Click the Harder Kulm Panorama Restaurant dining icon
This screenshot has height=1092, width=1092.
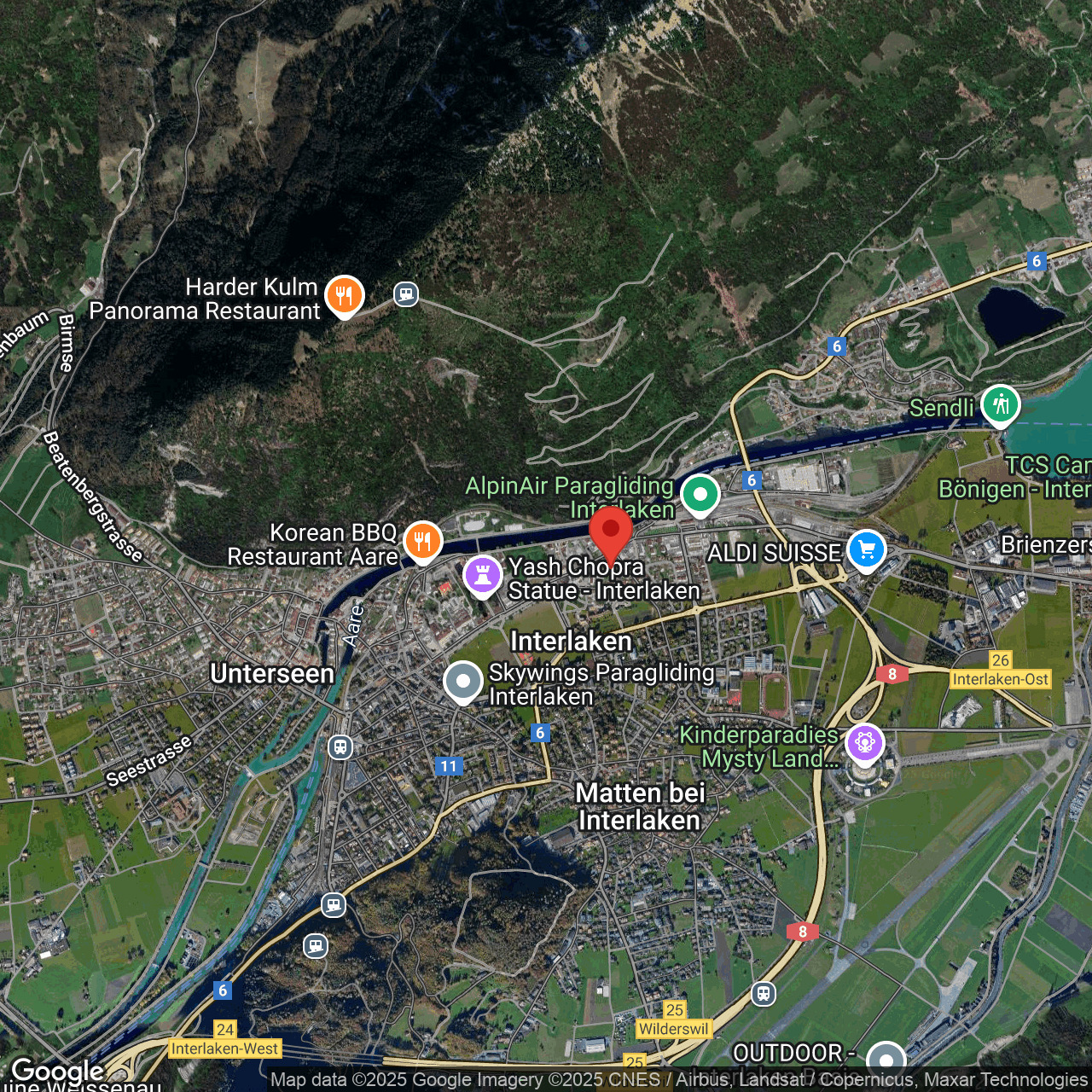(x=345, y=295)
